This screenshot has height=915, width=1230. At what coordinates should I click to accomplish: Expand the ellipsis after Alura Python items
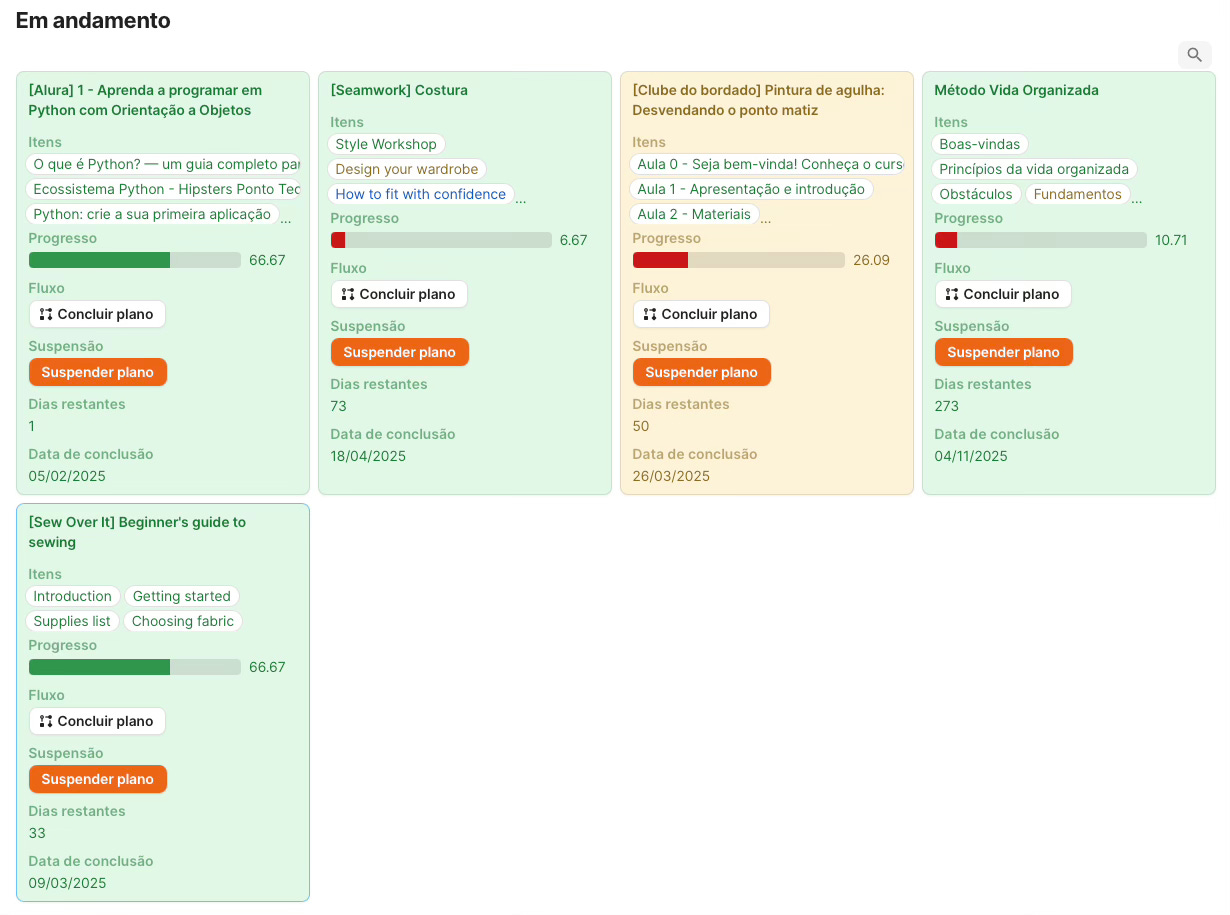click(286, 219)
